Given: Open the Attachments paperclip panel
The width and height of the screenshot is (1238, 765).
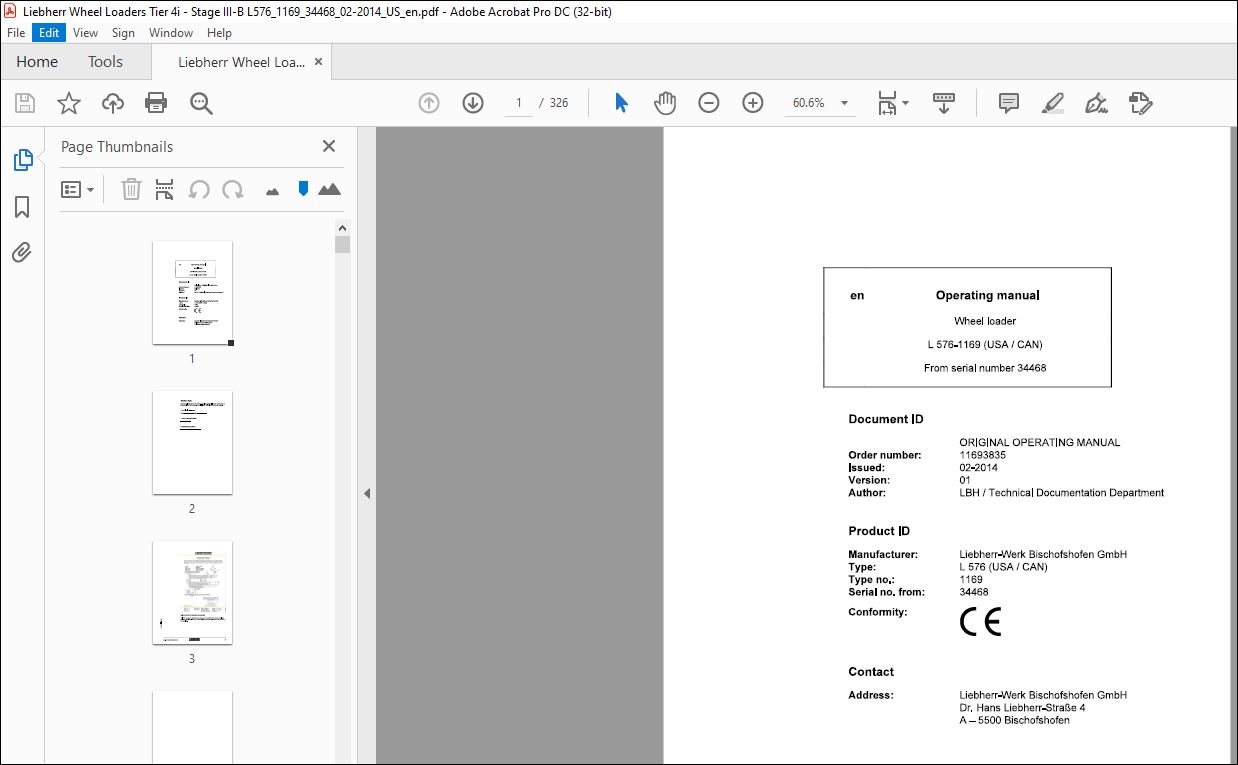Looking at the screenshot, I should [x=22, y=253].
